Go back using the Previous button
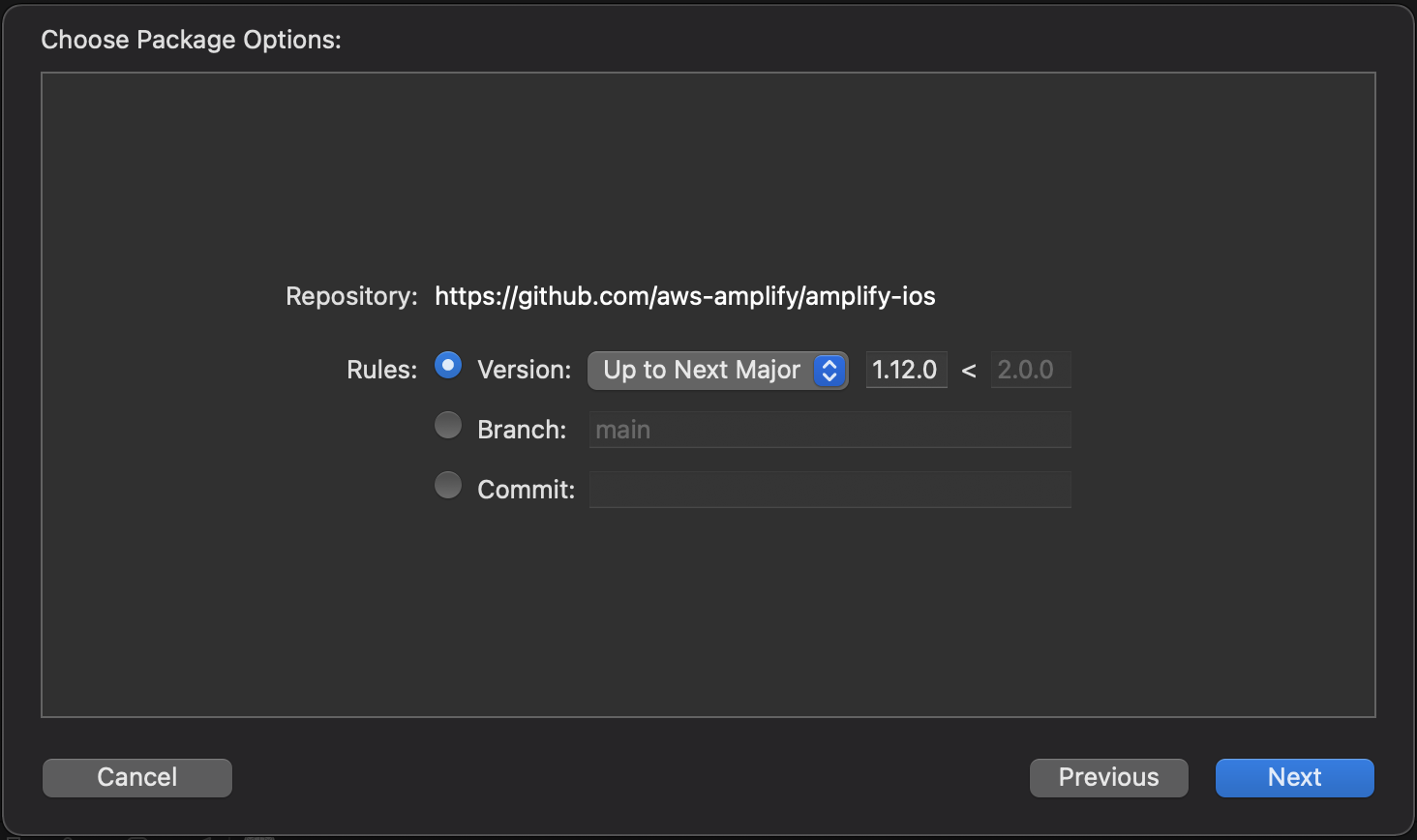The width and height of the screenshot is (1417, 840). 1107,777
